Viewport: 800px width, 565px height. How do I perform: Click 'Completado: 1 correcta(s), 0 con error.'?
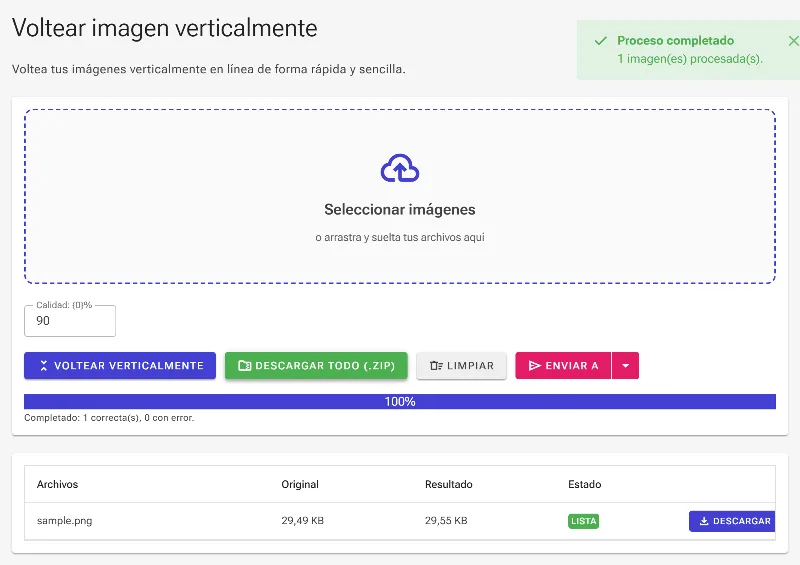[x=109, y=417]
